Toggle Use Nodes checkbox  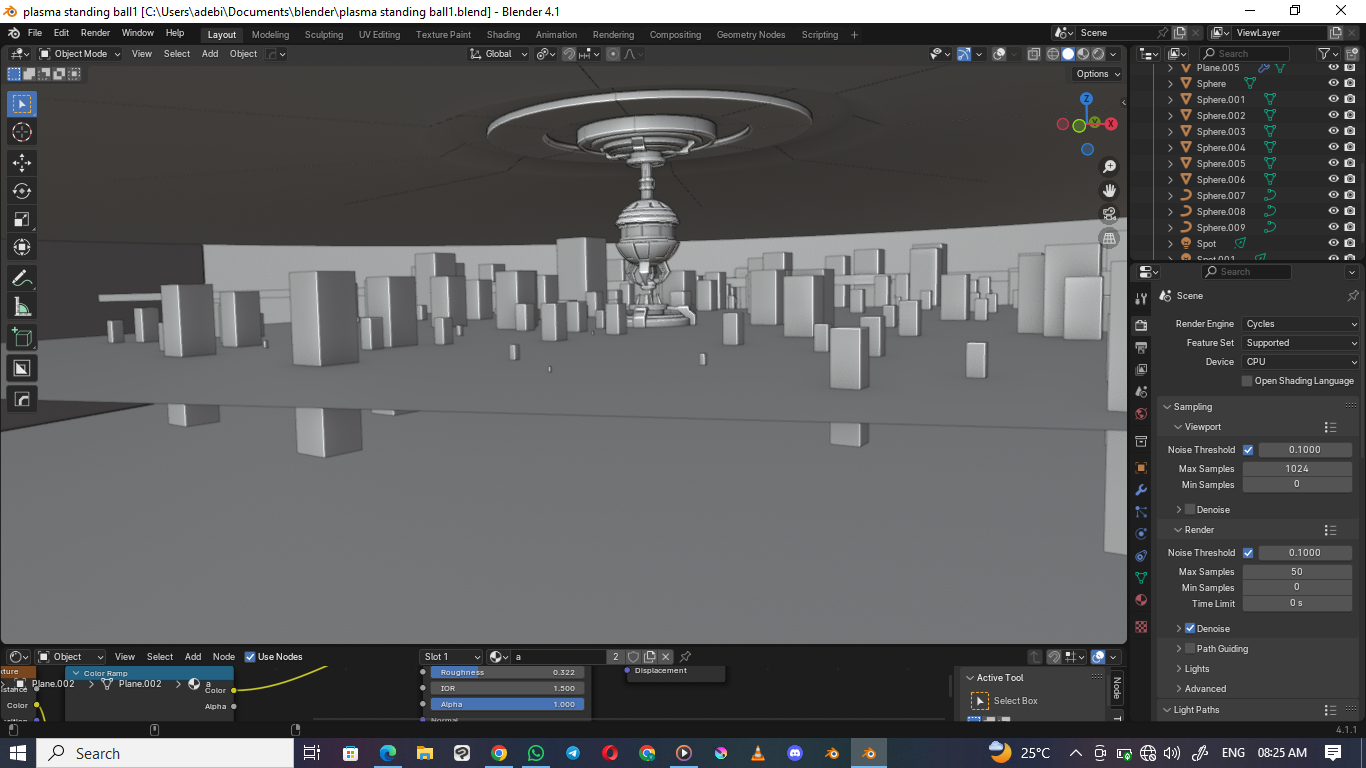click(x=250, y=657)
